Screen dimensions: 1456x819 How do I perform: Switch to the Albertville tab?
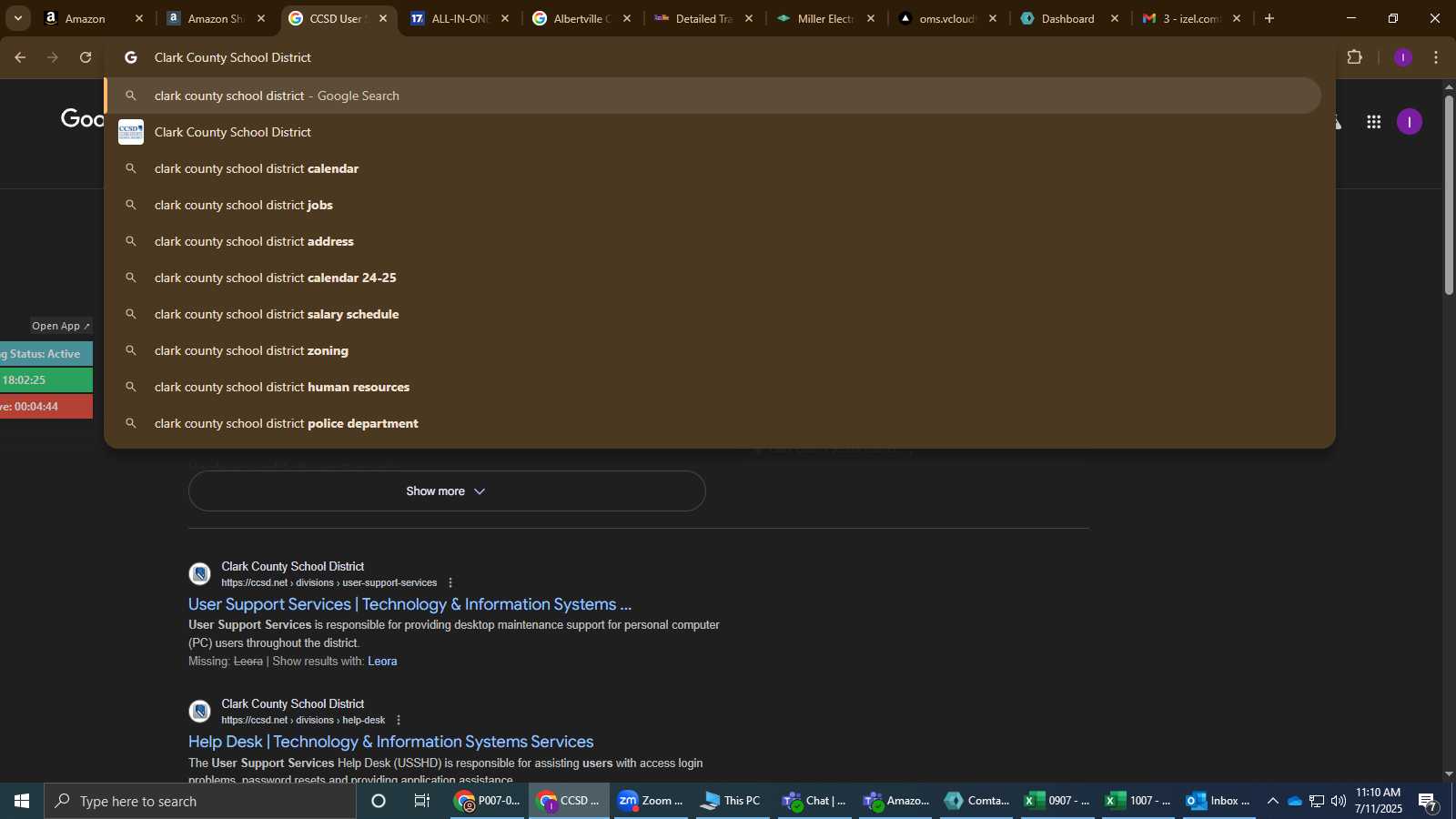click(x=581, y=18)
